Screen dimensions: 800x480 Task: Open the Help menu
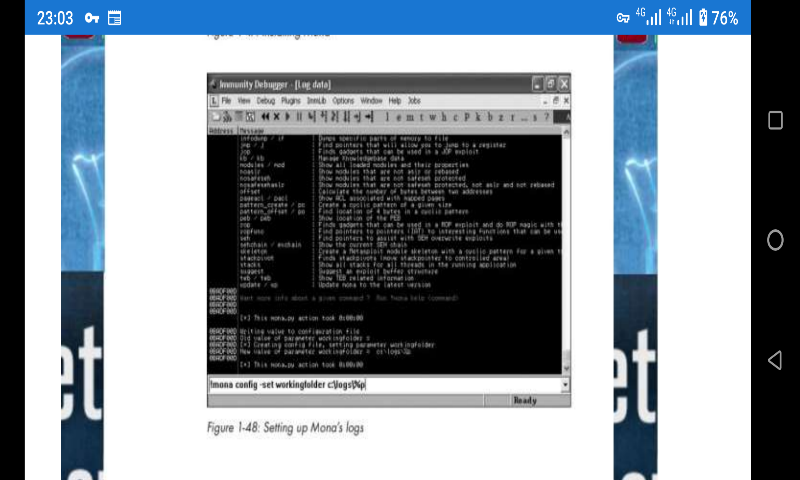point(395,100)
